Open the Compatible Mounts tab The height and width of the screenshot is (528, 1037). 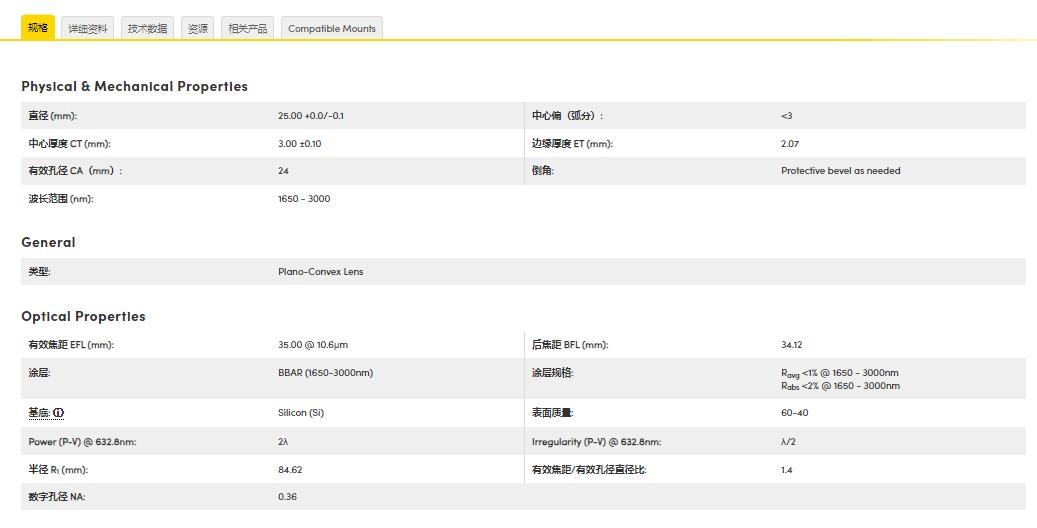(x=331, y=29)
